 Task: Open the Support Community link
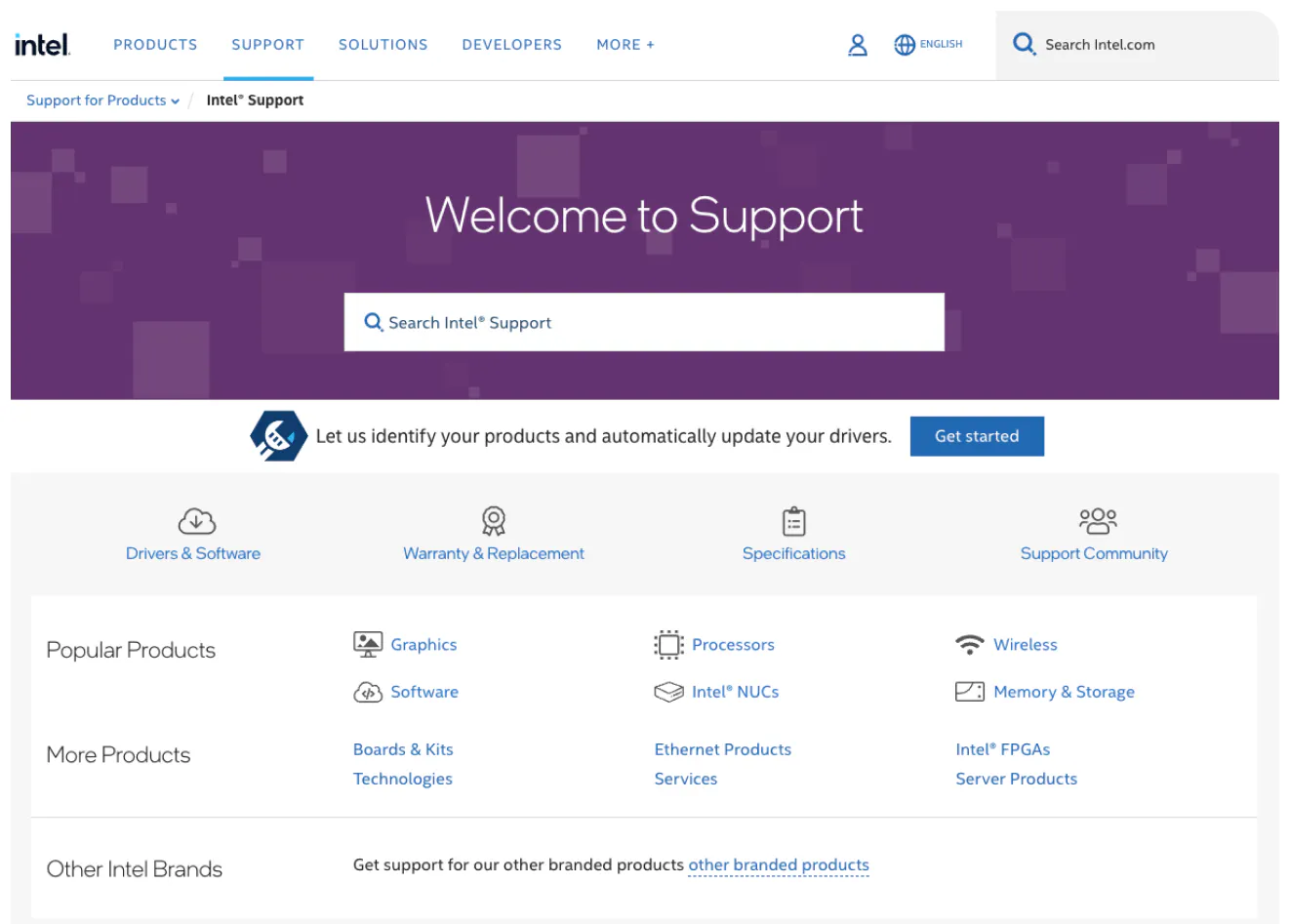1094,553
